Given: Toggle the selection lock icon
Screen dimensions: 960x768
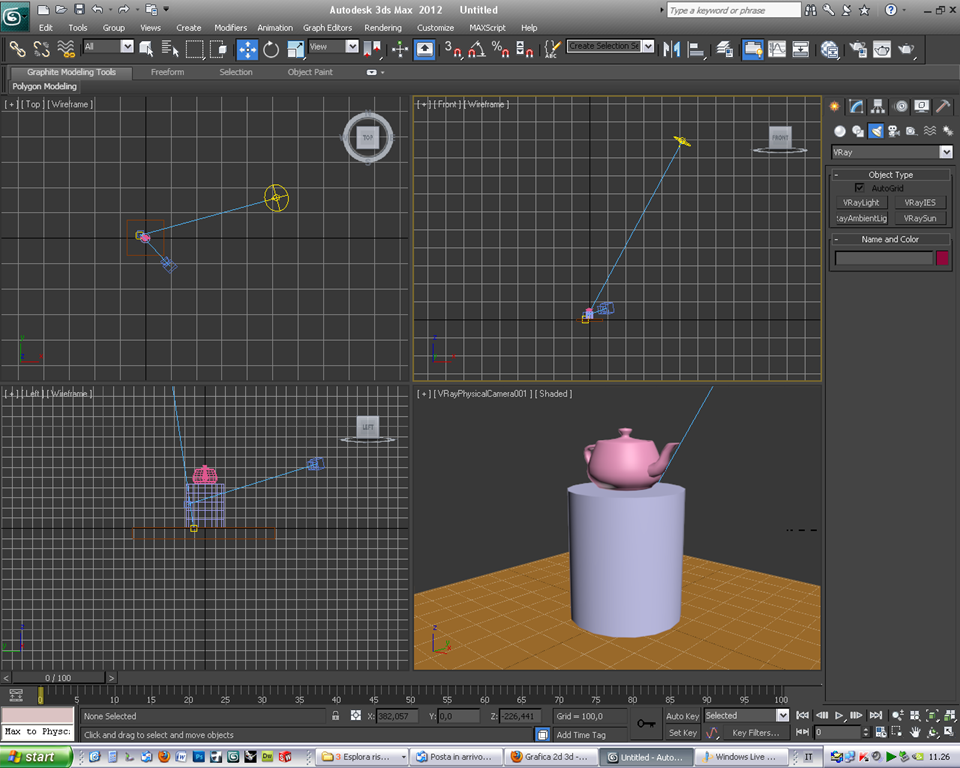Looking at the screenshot, I should [x=336, y=715].
